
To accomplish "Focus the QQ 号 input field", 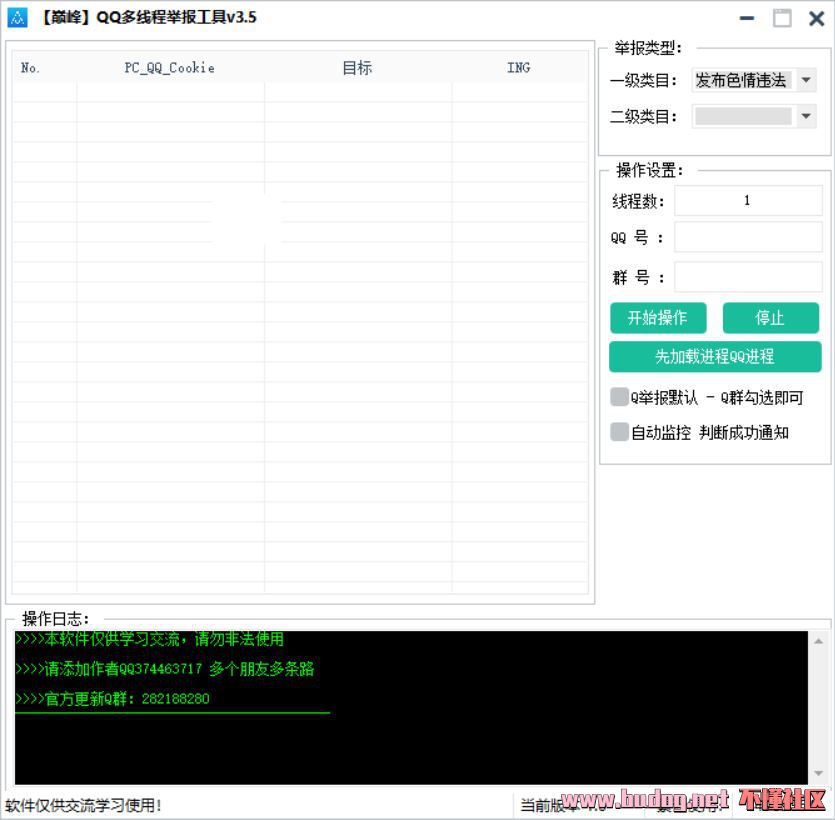I will (748, 237).
